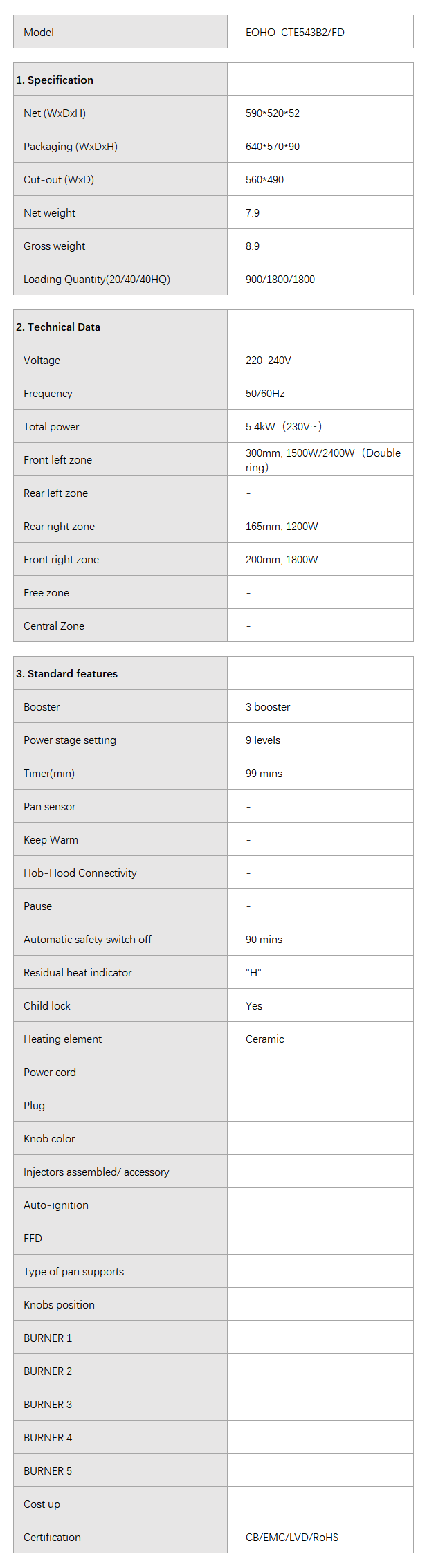427x1568 pixels.
Task: Click the Cut-out (WxD) row label
Action: (59, 179)
